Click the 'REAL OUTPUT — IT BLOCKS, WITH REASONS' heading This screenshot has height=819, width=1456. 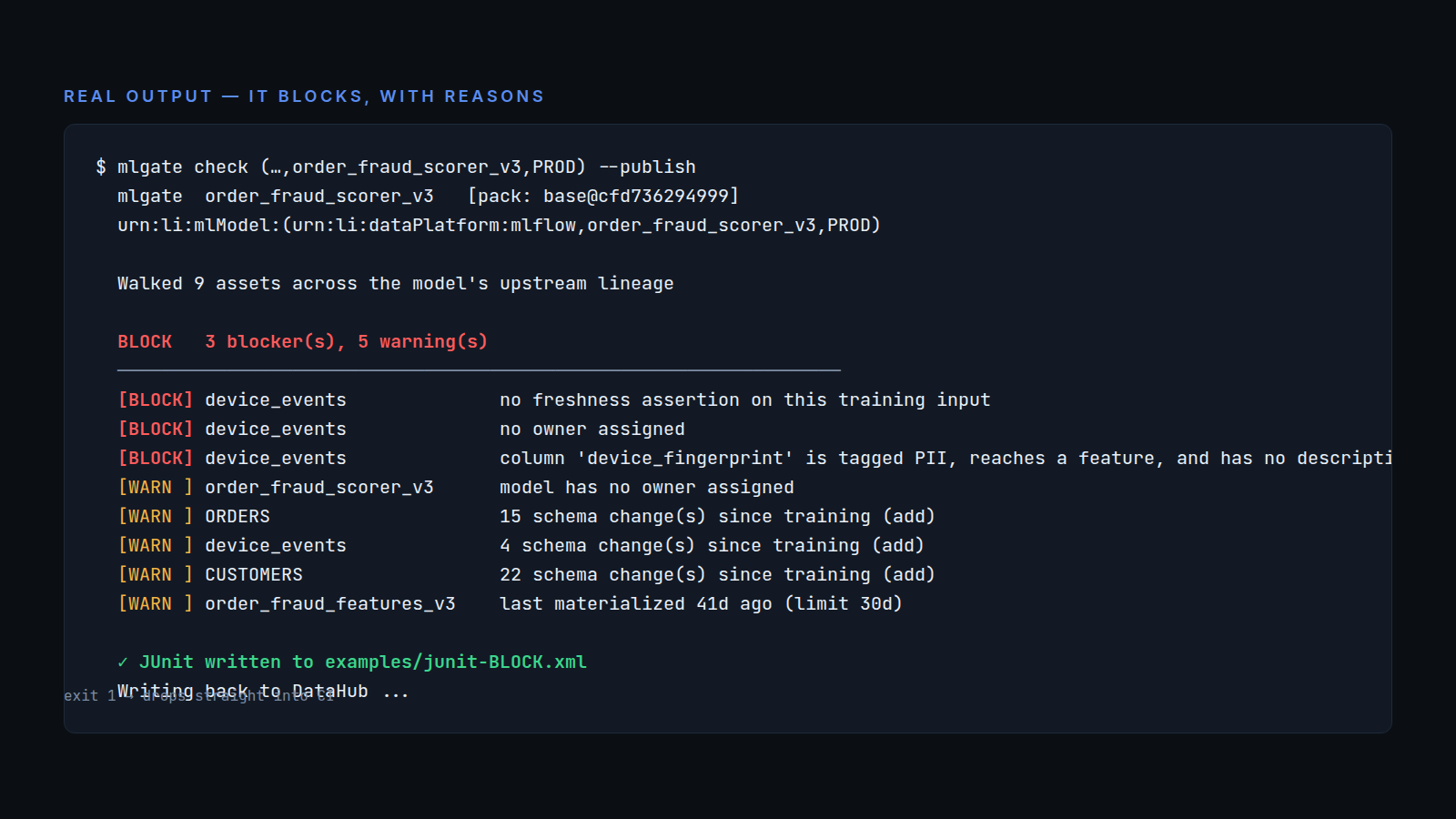coord(304,96)
